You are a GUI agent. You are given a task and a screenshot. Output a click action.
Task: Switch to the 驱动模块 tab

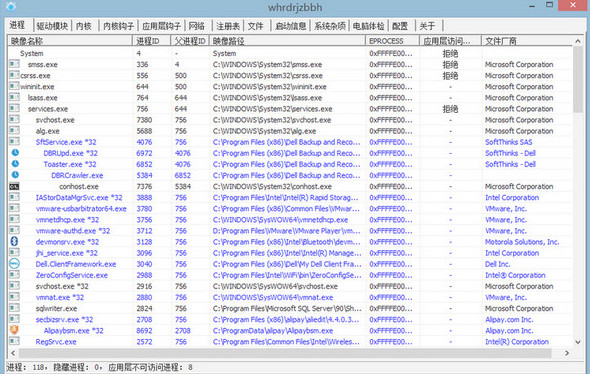pos(52,26)
